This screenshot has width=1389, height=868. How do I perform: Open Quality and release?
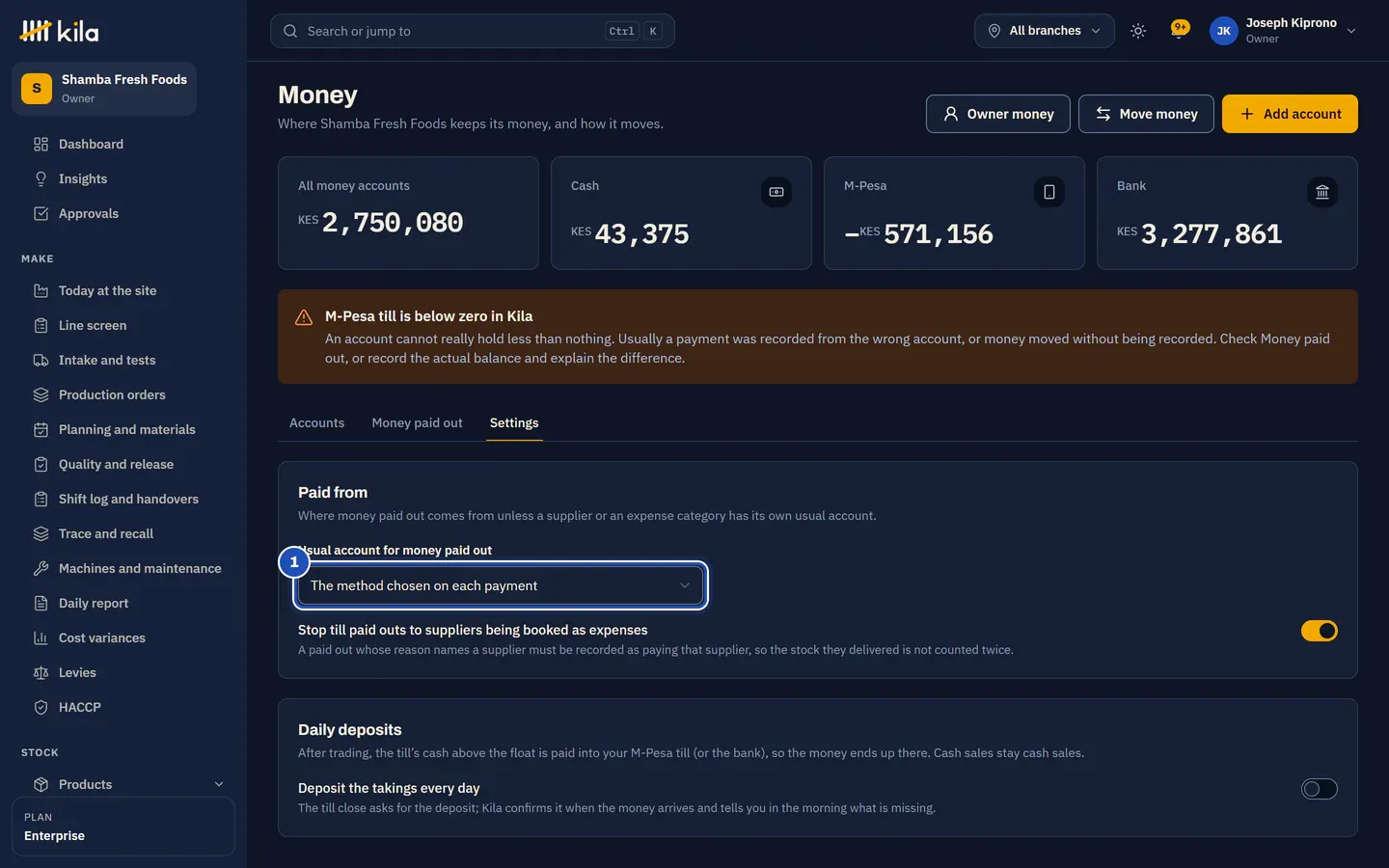[x=123, y=464]
